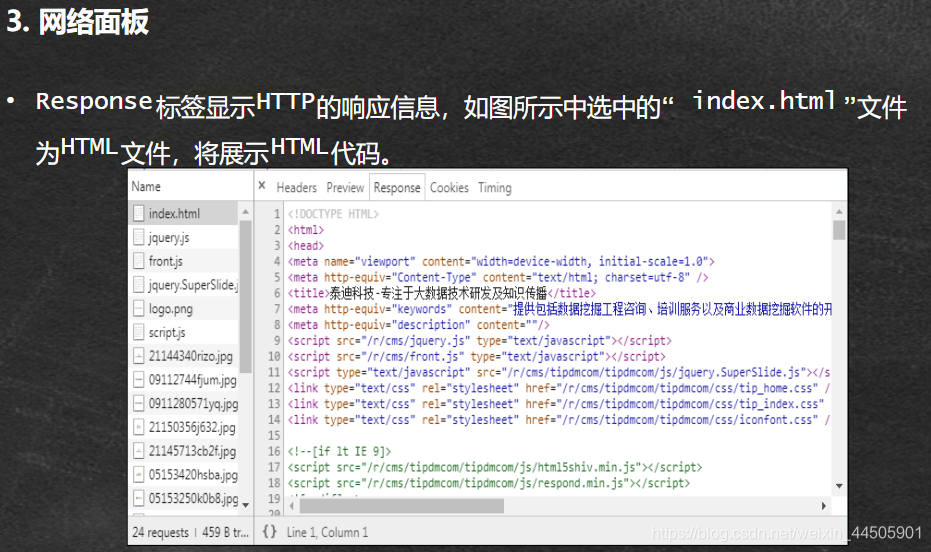
Task: Click the image icon beside 05153250k0b8.jpg
Action: 138,498
